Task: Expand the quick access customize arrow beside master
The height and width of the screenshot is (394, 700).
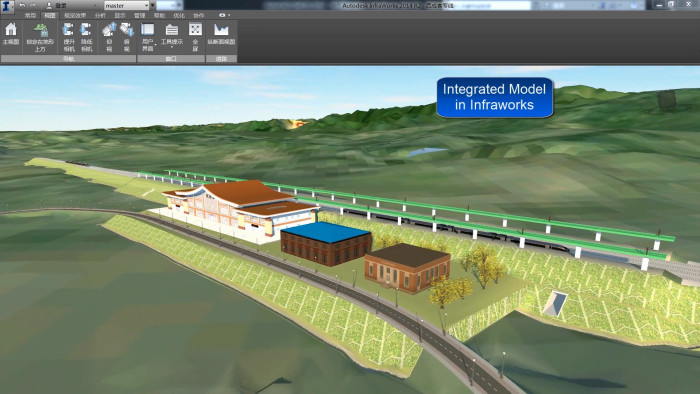Action: coord(153,6)
